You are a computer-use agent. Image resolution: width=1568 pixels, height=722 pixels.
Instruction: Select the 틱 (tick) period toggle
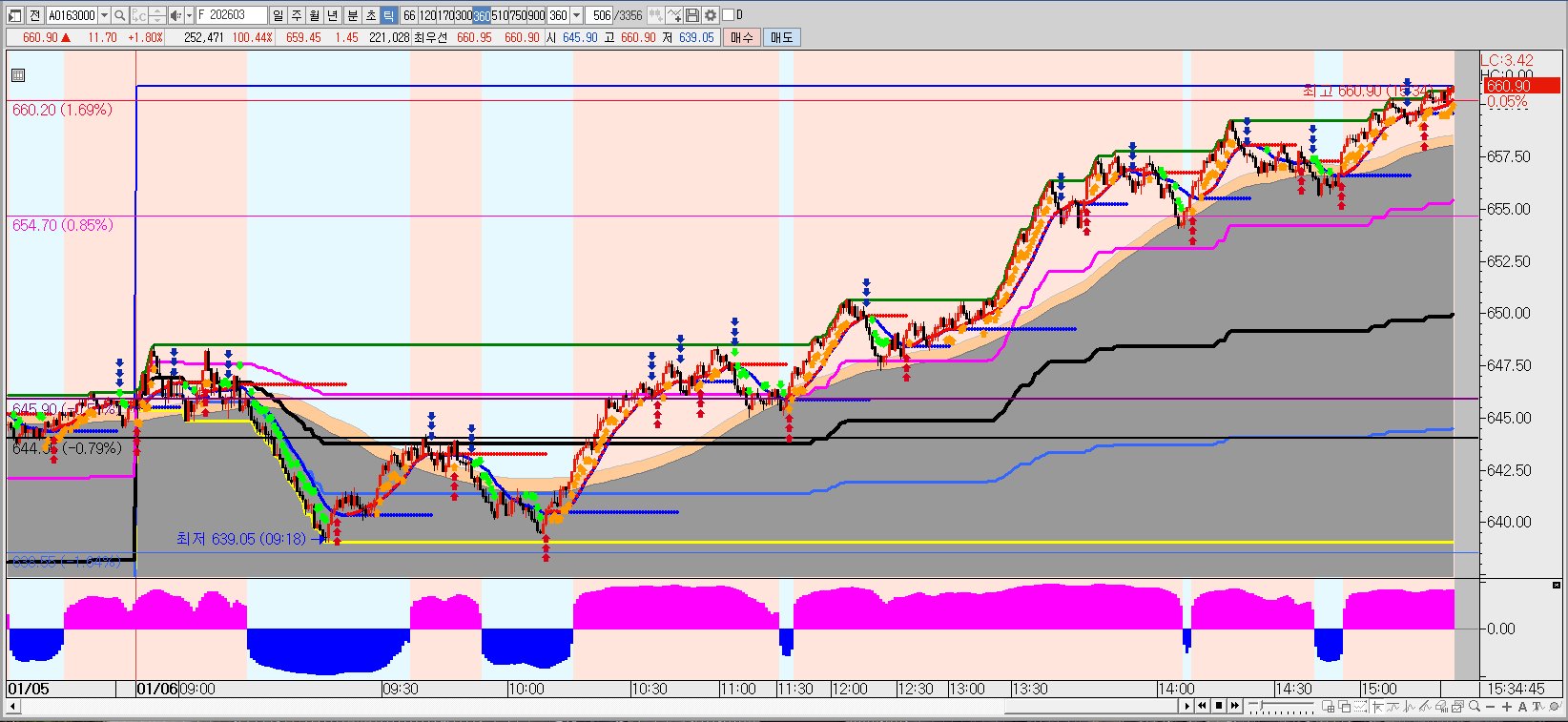click(389, 15)
